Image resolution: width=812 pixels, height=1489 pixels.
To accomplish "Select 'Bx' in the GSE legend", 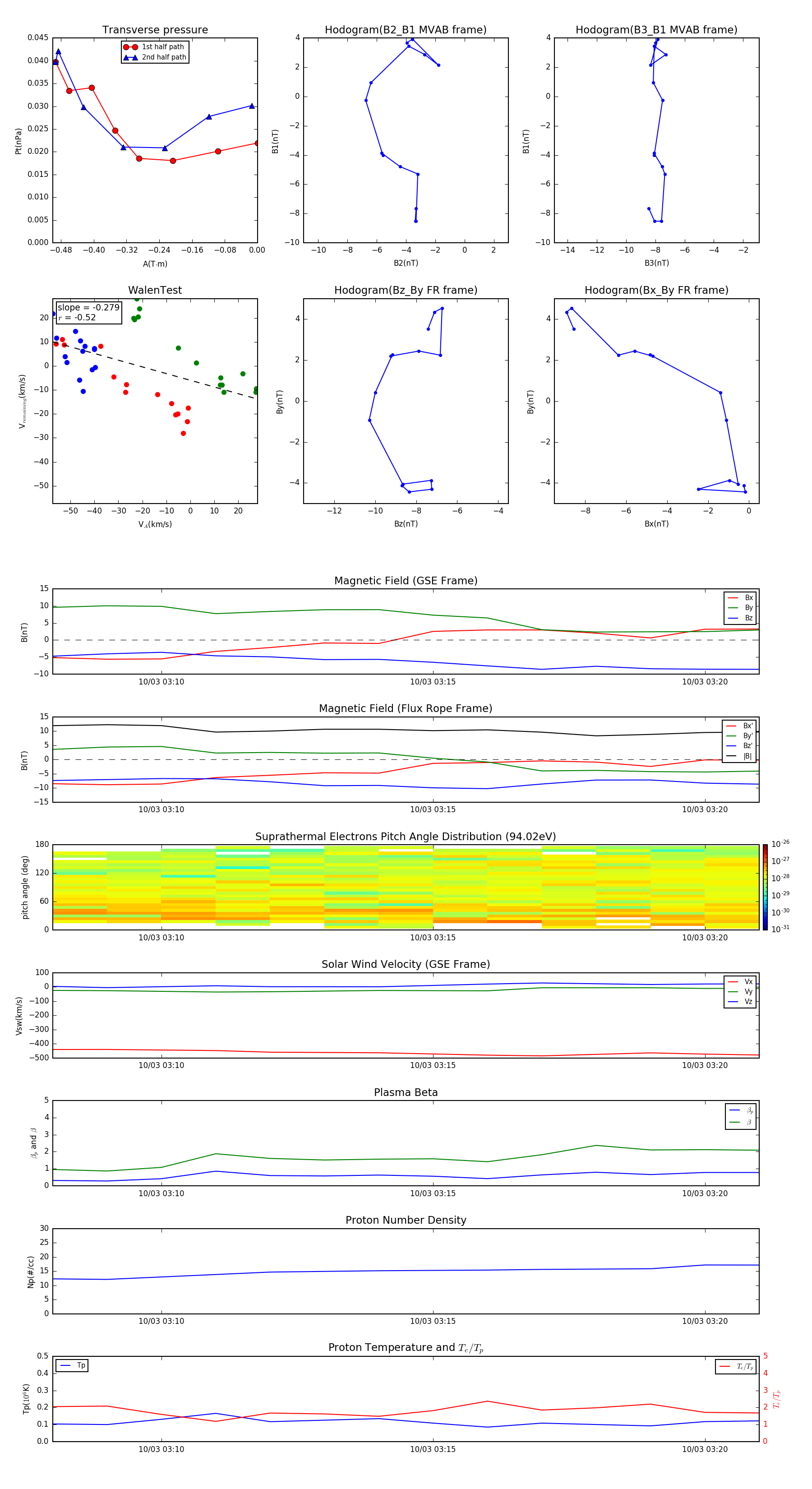I will (x=740, y=598).
